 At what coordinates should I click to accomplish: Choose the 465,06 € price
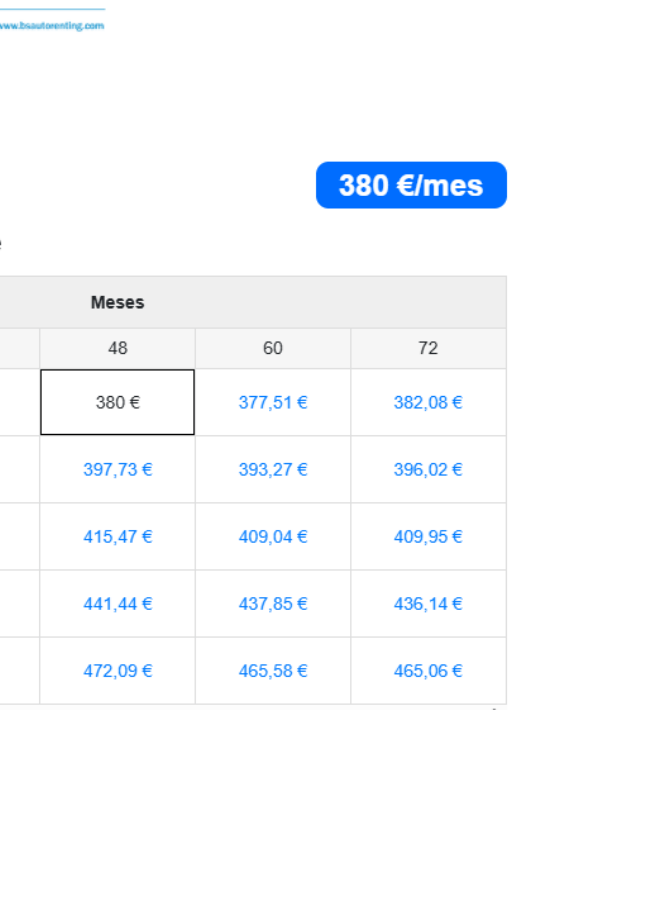coord(428,670)
